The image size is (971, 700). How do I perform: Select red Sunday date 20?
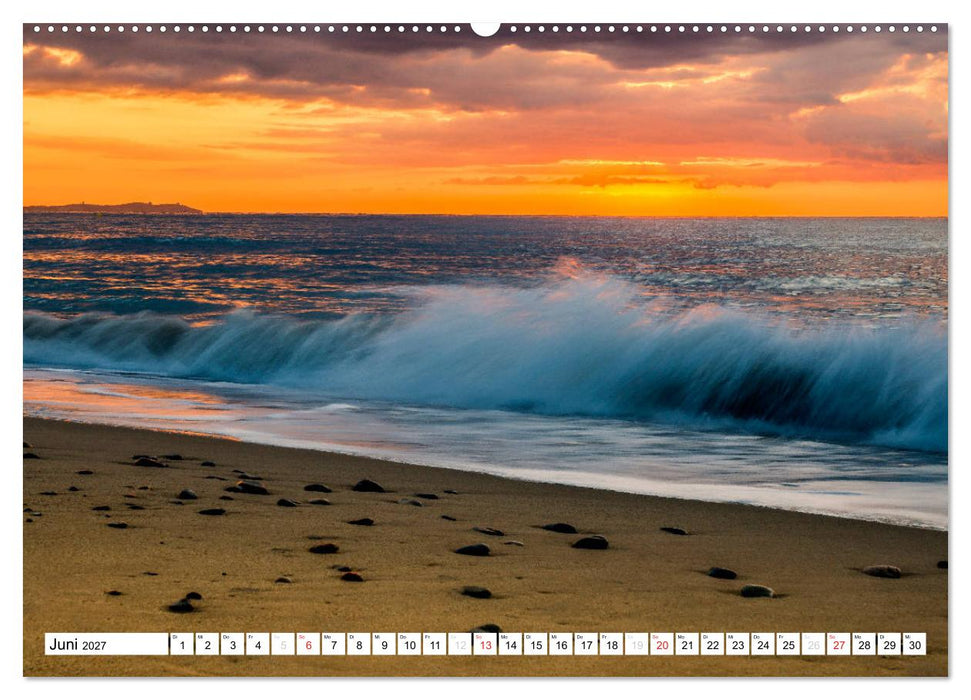(x=663, y=644)
